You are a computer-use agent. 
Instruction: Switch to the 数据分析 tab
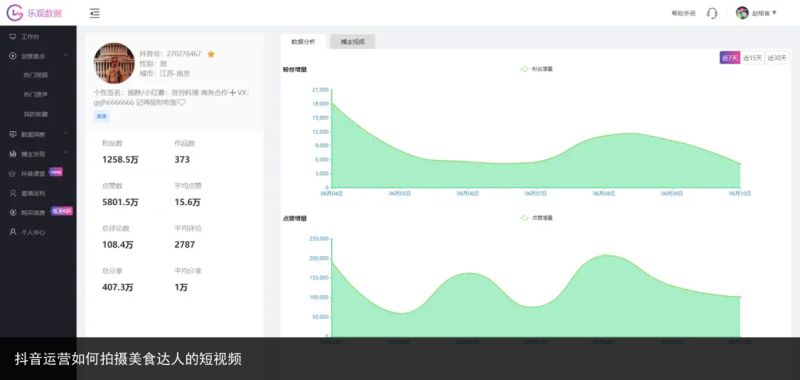(303, 42)
